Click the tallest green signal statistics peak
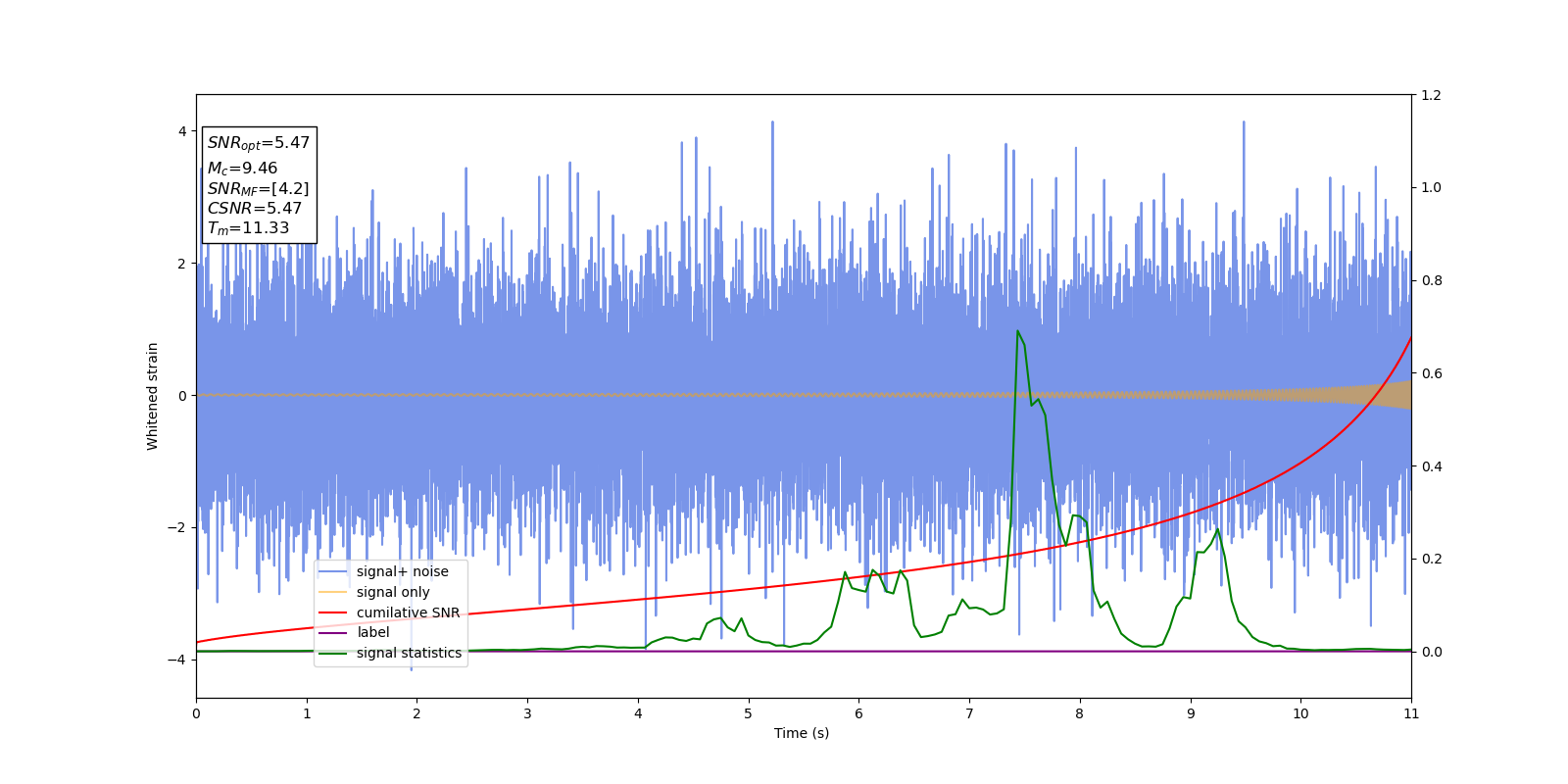Image resolution: width=1568 pixels, height=784 pixels. 1017,331
